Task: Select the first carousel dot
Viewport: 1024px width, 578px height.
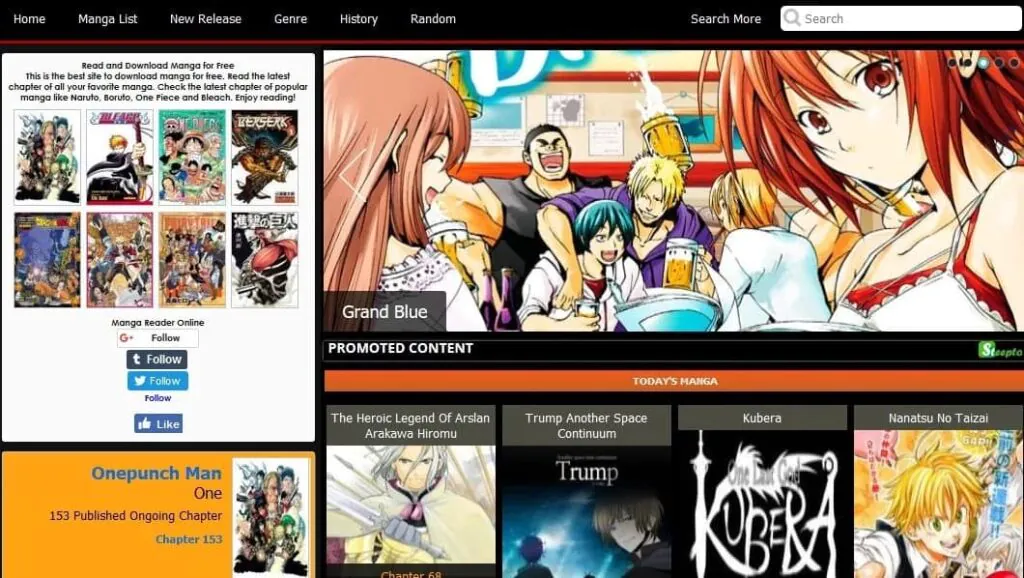Action: [952, 63]
